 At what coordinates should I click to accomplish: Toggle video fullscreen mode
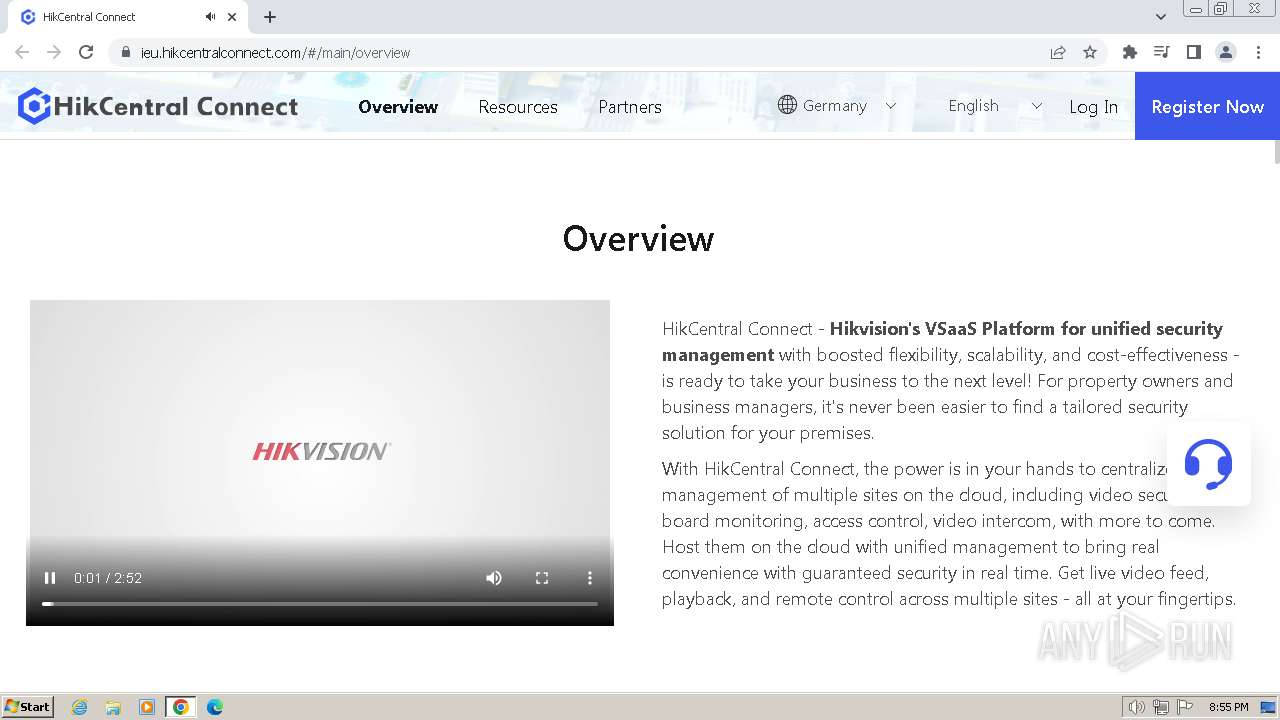[542, 578]
